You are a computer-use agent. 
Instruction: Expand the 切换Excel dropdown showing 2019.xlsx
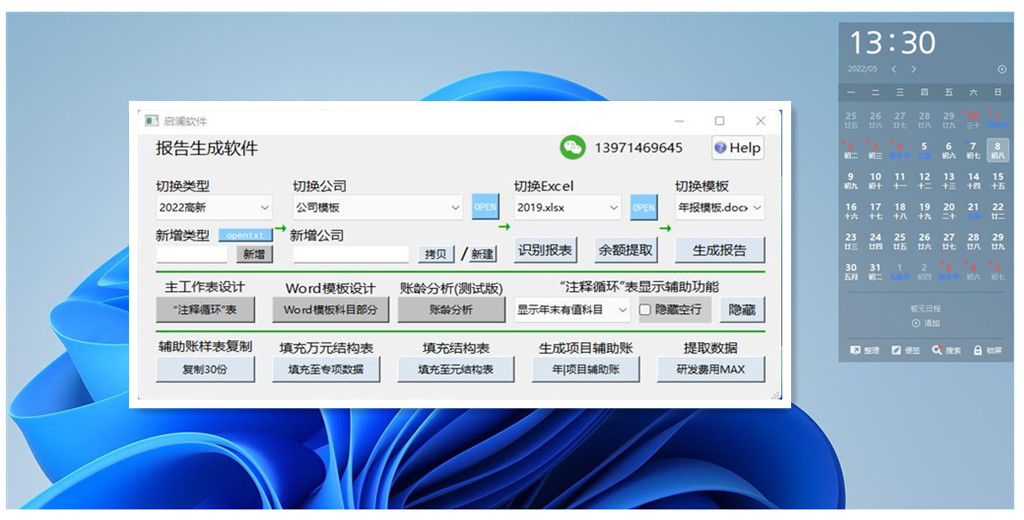point(567,208)
